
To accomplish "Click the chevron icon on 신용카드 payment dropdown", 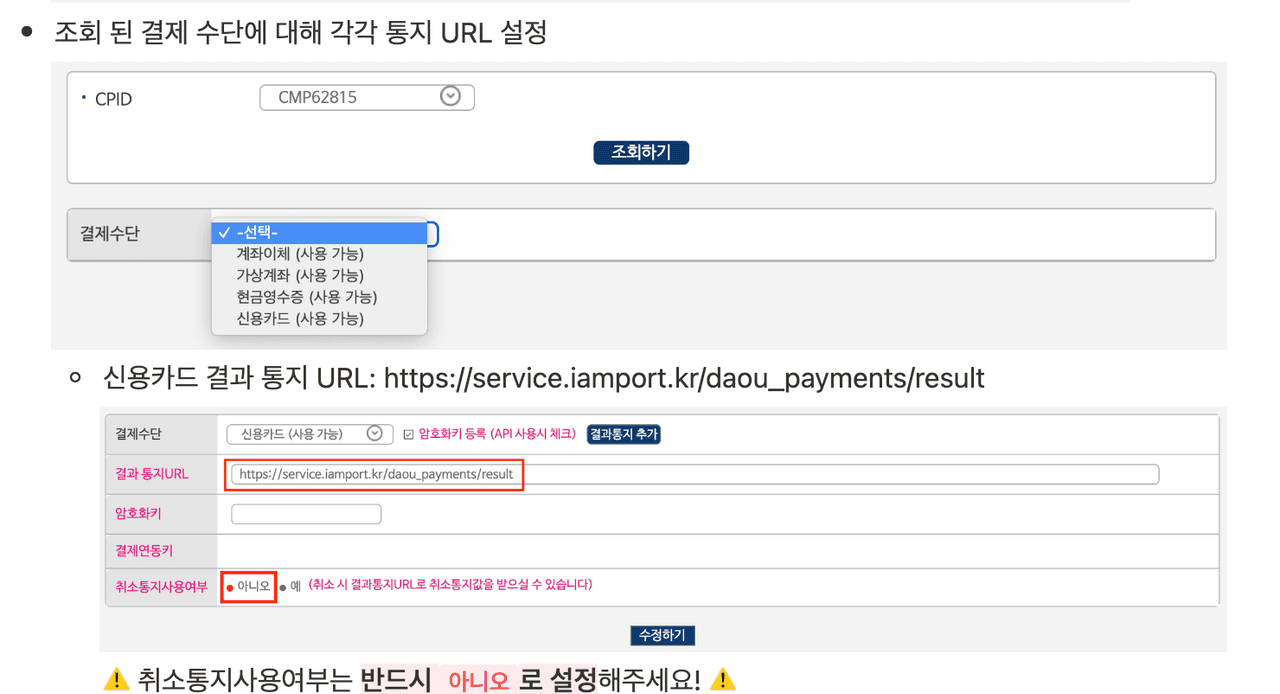I will 374,434.
